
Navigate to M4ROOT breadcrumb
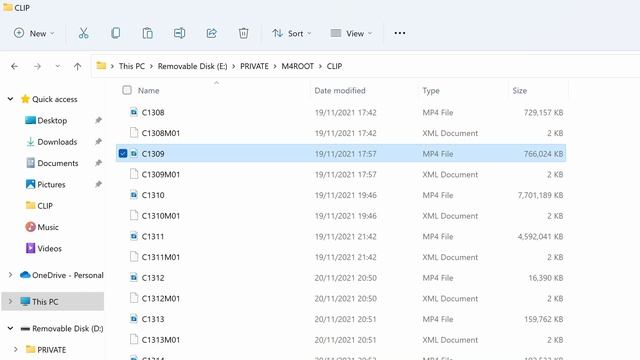(298, 66)
